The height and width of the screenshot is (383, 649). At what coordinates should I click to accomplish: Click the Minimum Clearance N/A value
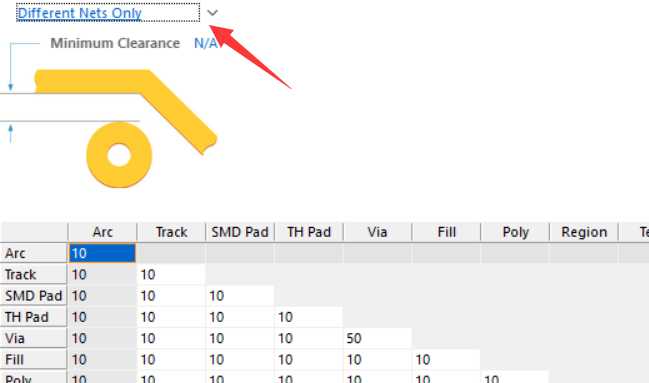click(x=205, y=43)
